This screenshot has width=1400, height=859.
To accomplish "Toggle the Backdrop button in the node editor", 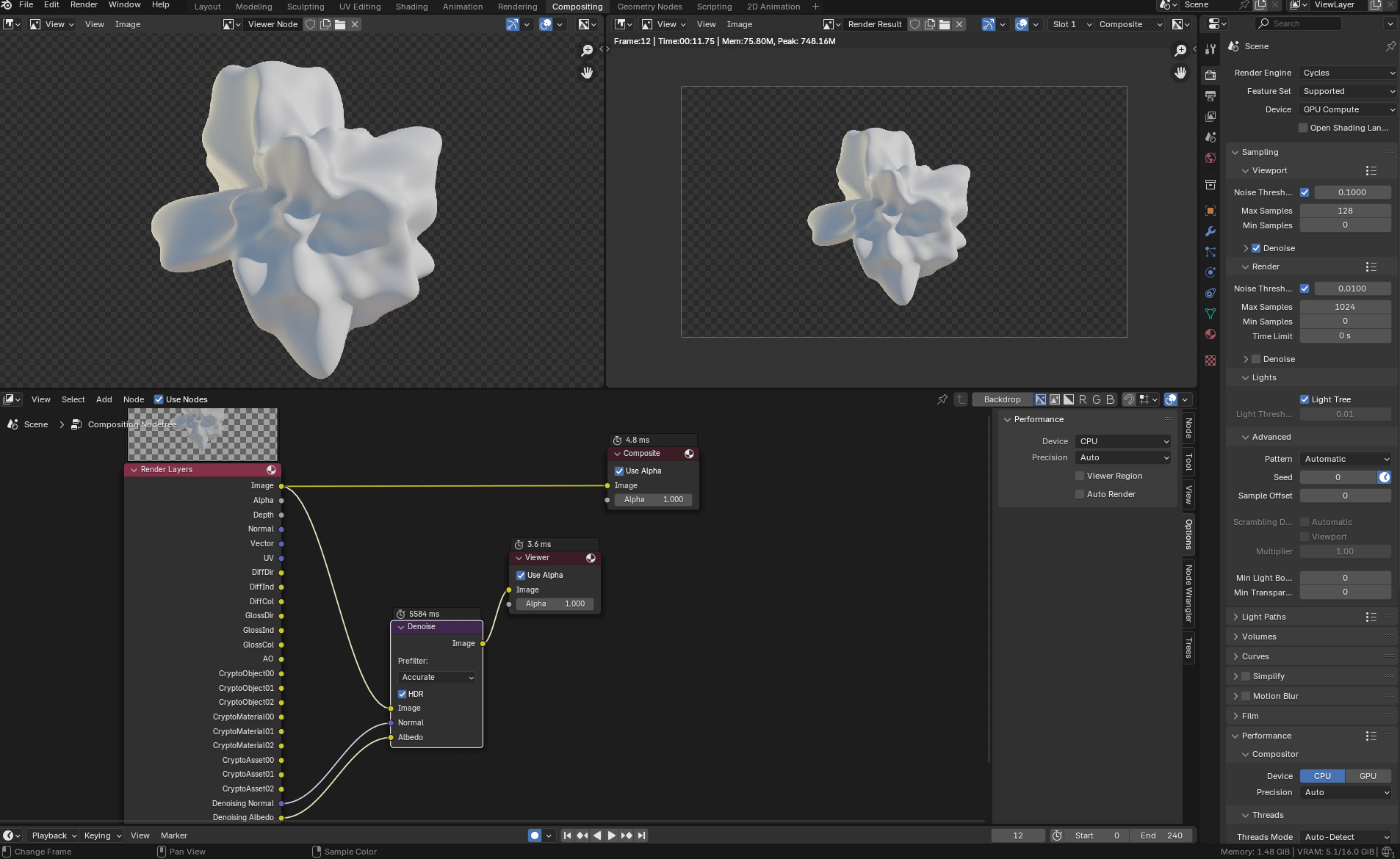I will [1003, 399].
